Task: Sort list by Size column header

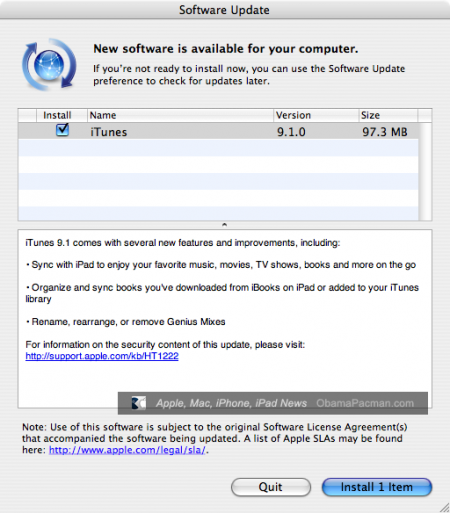Action: (388, 115)
